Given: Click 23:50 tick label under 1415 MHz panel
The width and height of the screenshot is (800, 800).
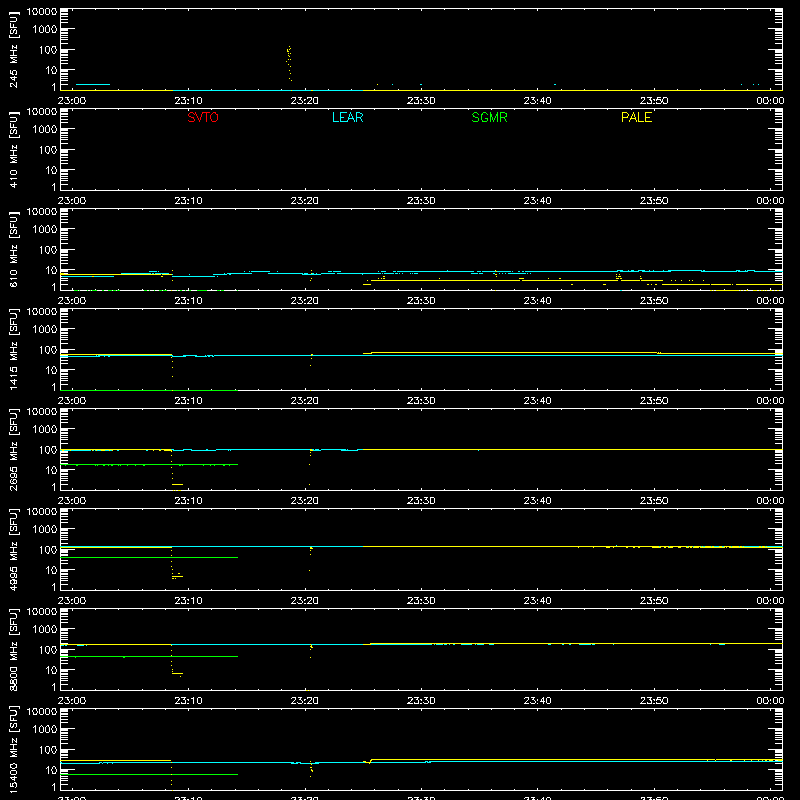Looking at the screenshot, I should (x=654, y=401).
